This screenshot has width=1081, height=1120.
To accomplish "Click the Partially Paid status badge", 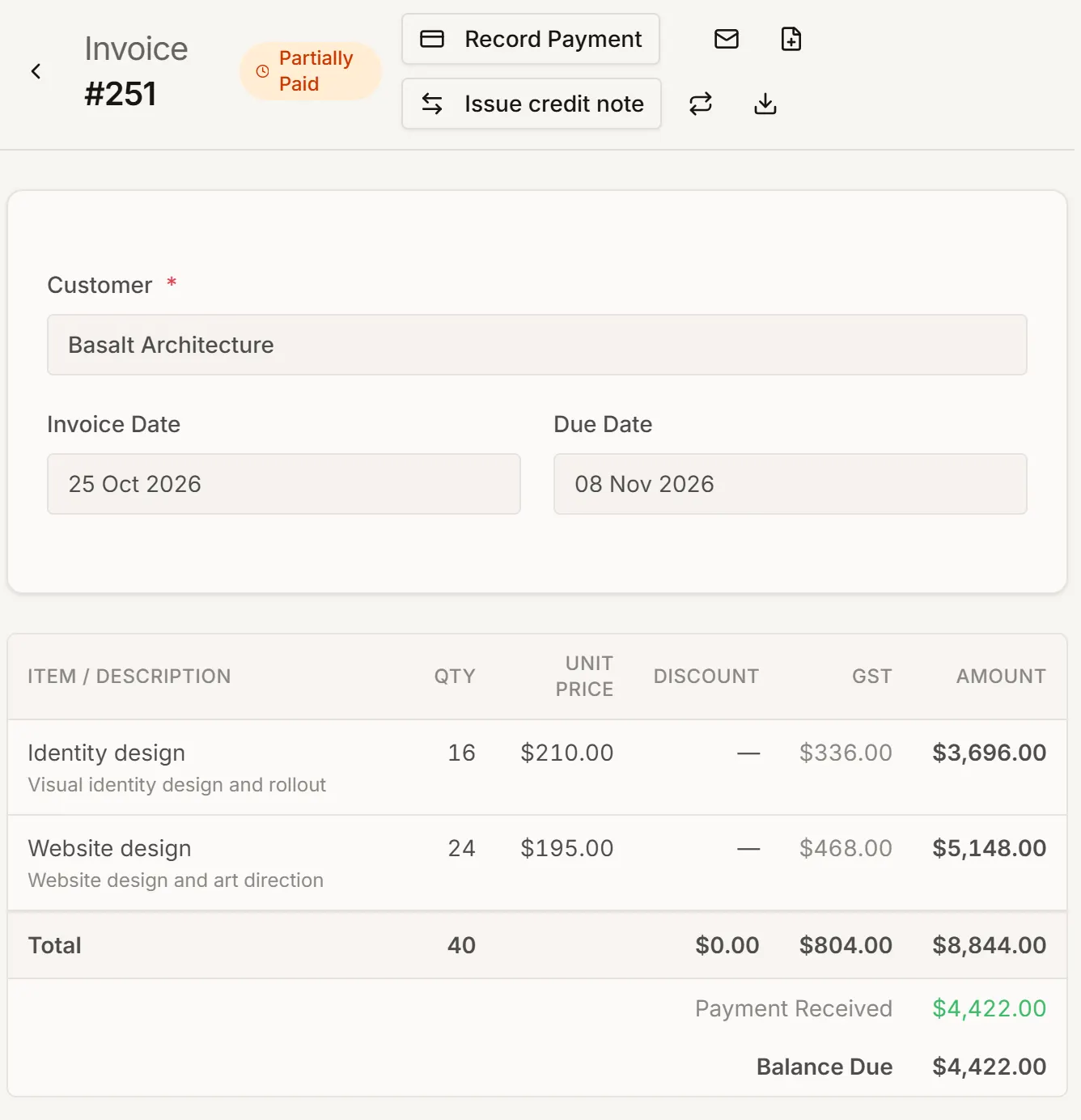I will tap(311, 71).
